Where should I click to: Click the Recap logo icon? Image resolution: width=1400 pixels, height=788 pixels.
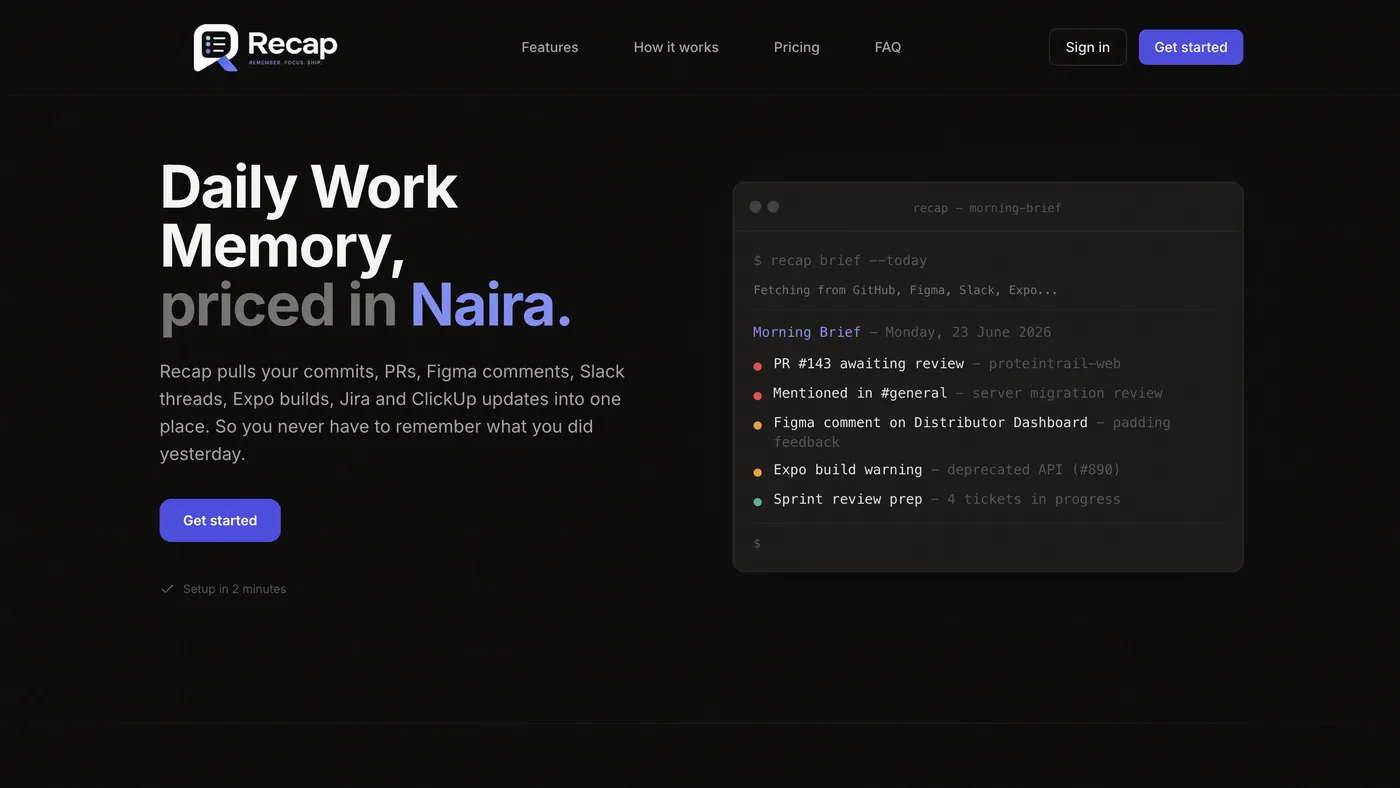click(x=216, y=47)
